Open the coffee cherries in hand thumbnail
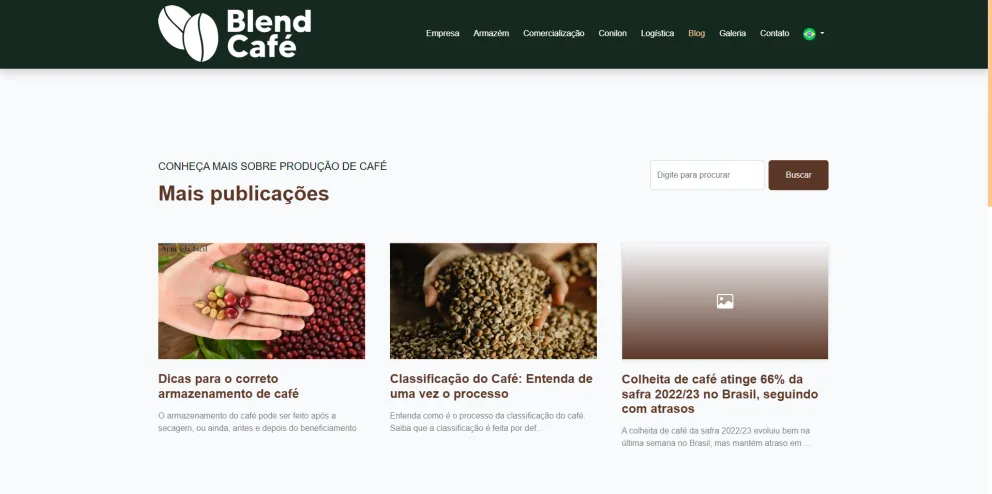The height and width of the screenshot is (494, 992). pyautogui.click(x=261, y=301)
